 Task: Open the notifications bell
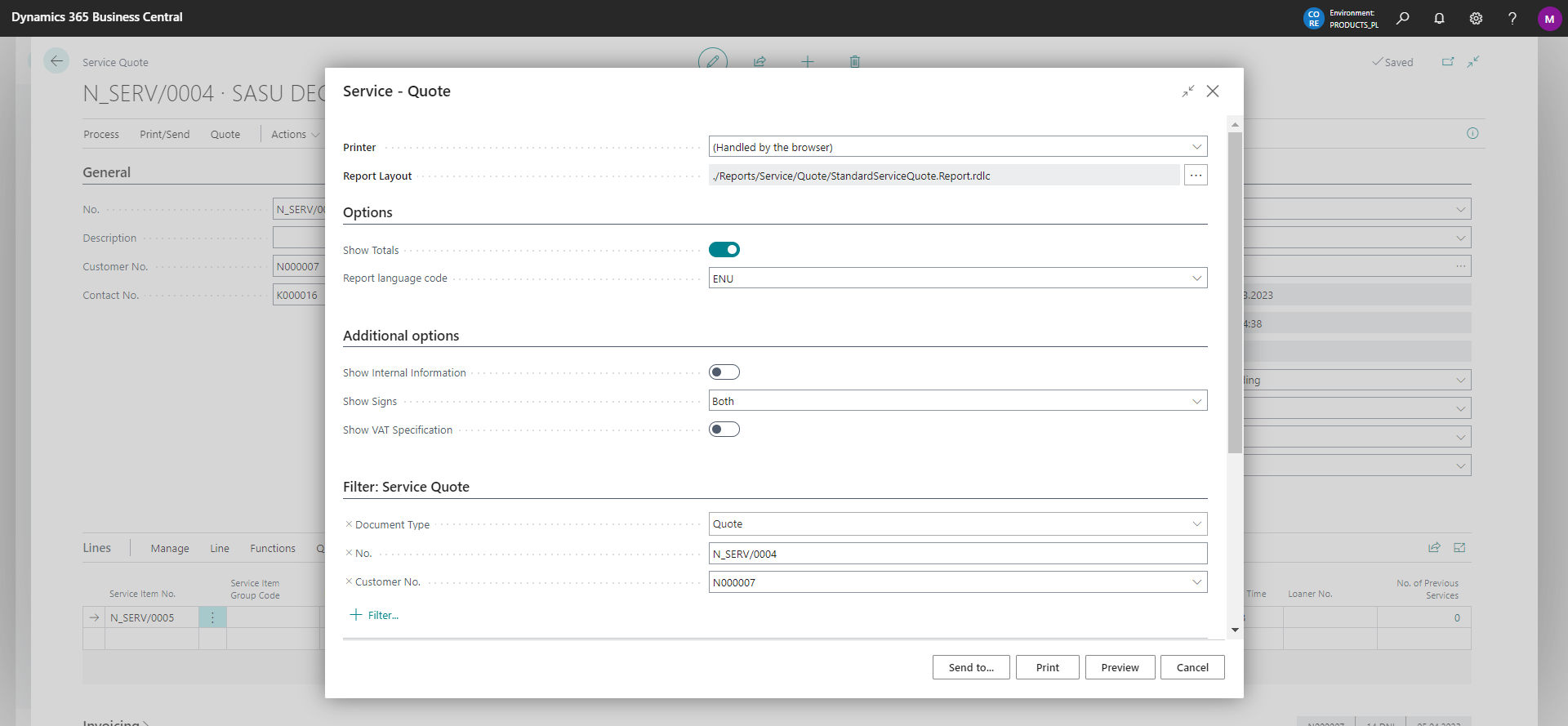1439,18
